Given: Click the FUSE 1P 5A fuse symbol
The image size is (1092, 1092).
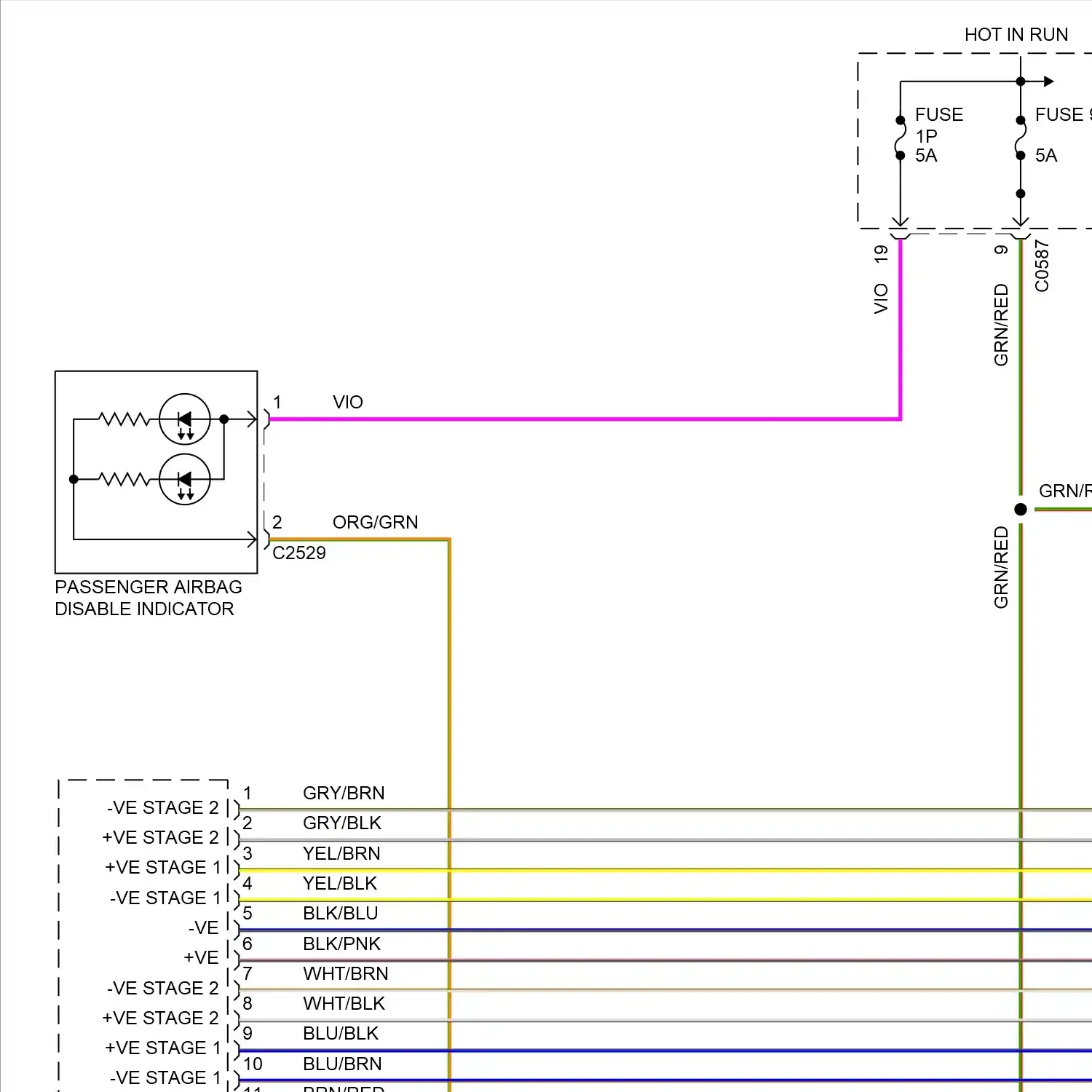Looking at the screenshot, I should pos(901,138).
